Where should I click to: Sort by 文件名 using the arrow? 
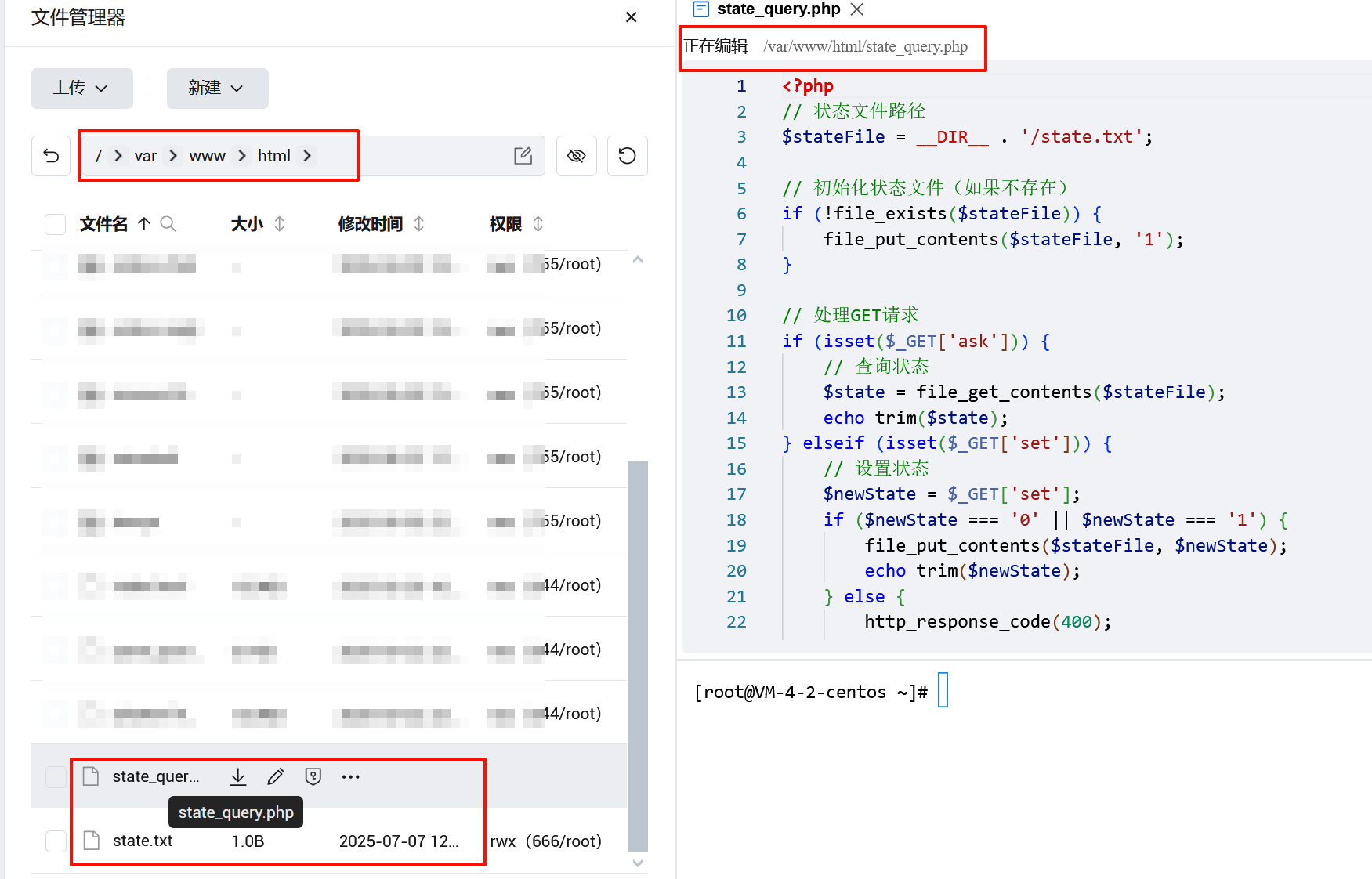point(144,224)
